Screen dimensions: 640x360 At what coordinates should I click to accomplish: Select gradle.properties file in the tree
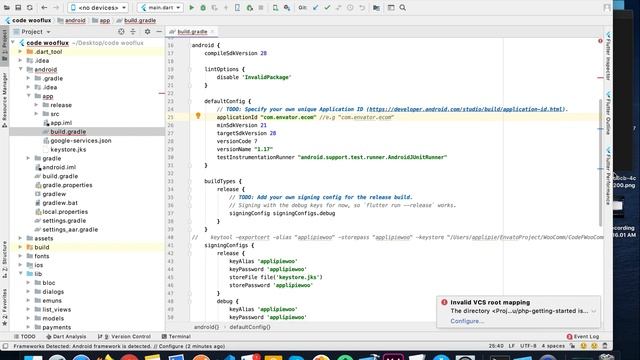click(x=67, y=185)
